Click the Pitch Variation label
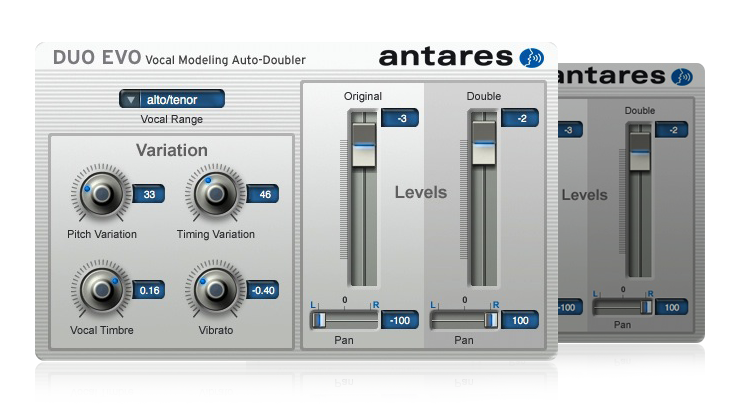Viewport: 736px width, 419px height. 102,234
